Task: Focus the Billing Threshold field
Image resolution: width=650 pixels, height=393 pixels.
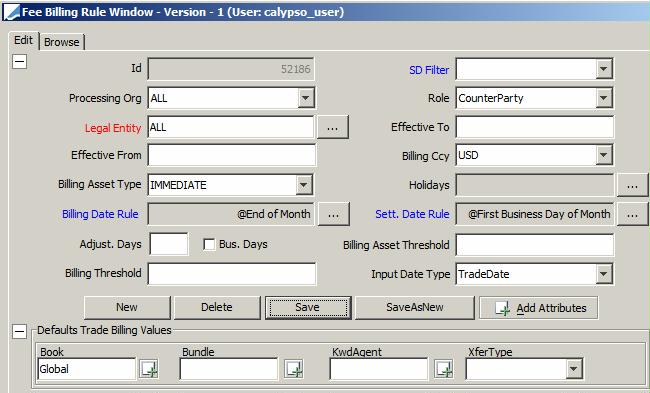Action: (232, 274)
